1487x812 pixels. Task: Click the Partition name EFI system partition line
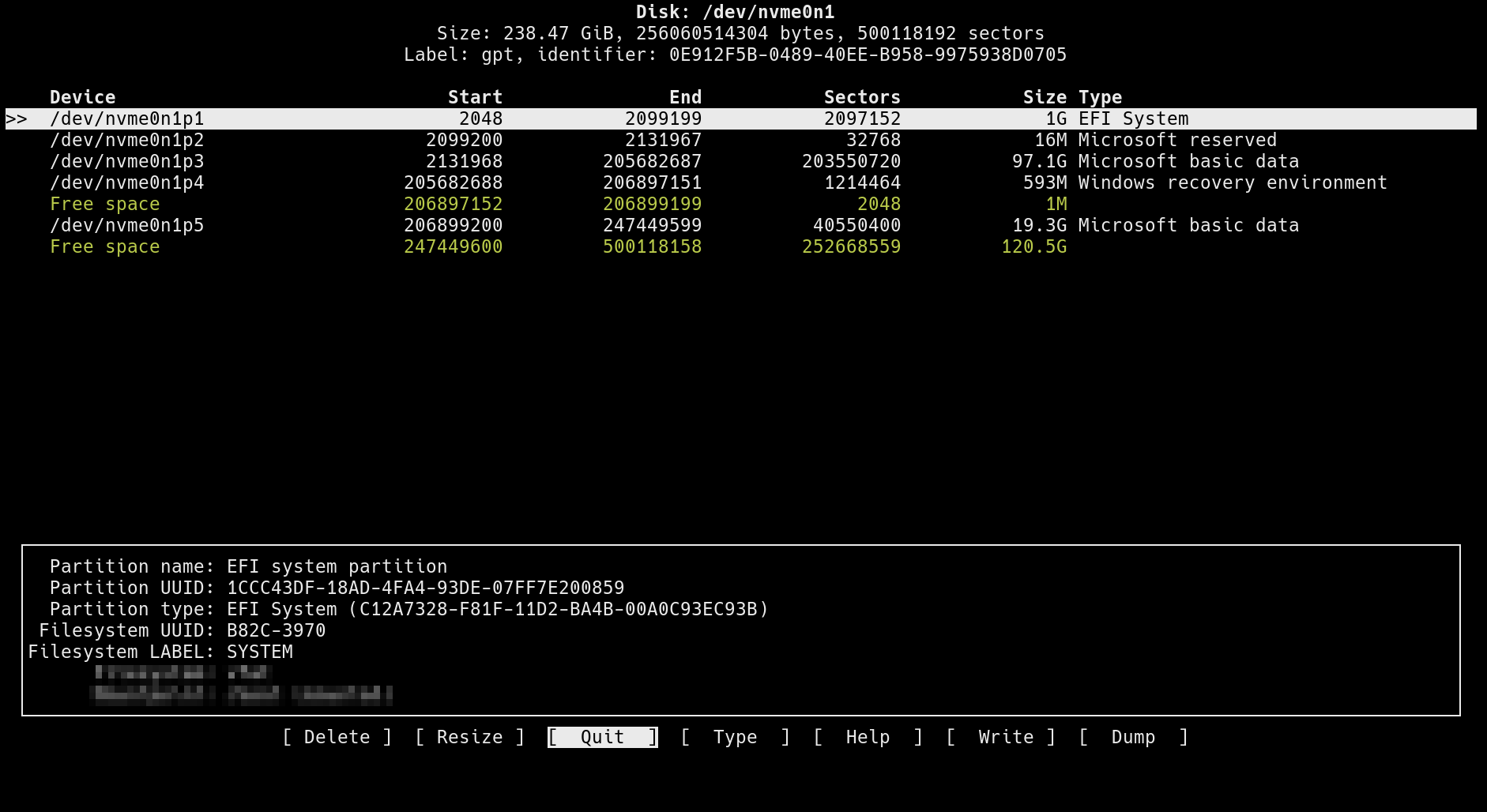click(x=248, y=566)
